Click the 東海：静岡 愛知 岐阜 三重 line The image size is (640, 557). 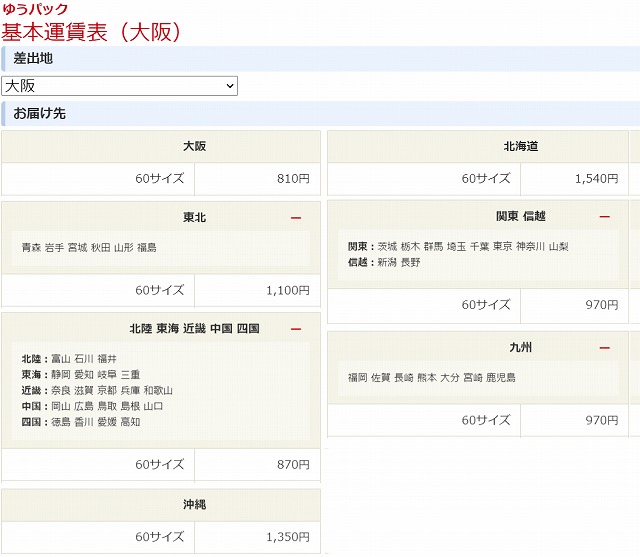[81, 374]
